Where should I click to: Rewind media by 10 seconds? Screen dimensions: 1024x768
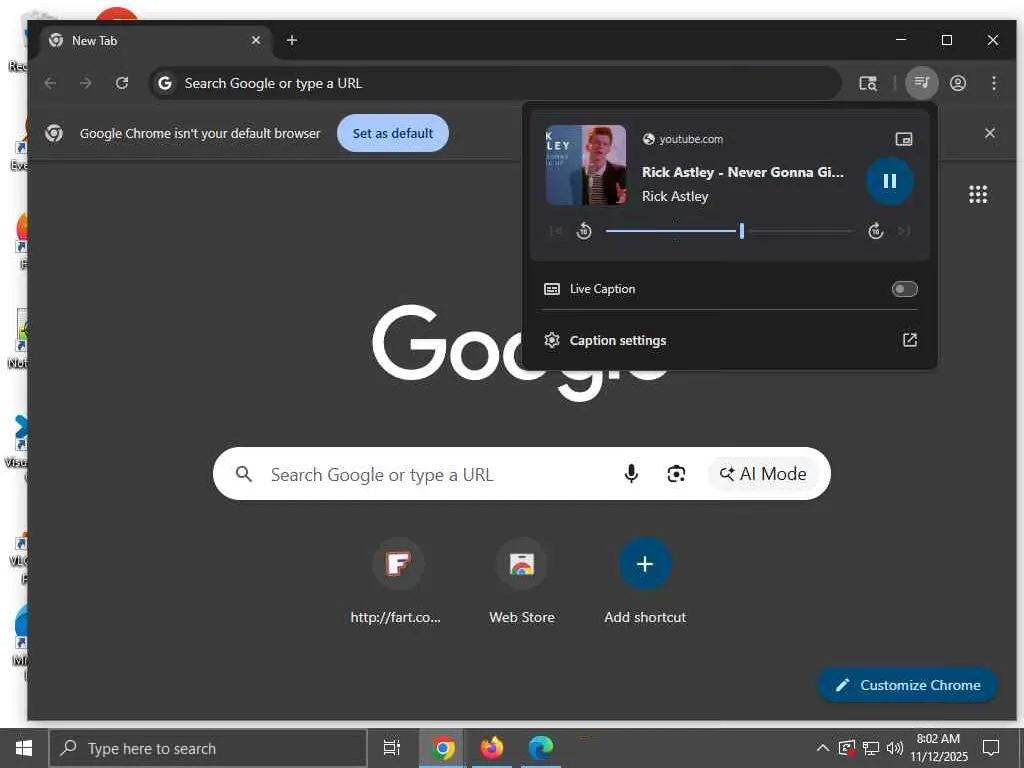click(584, 231)
